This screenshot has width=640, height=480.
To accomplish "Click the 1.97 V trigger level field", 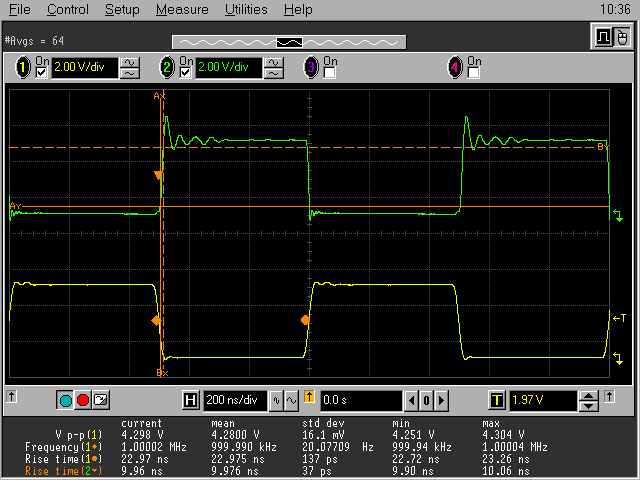I will (x=543, y=400).
